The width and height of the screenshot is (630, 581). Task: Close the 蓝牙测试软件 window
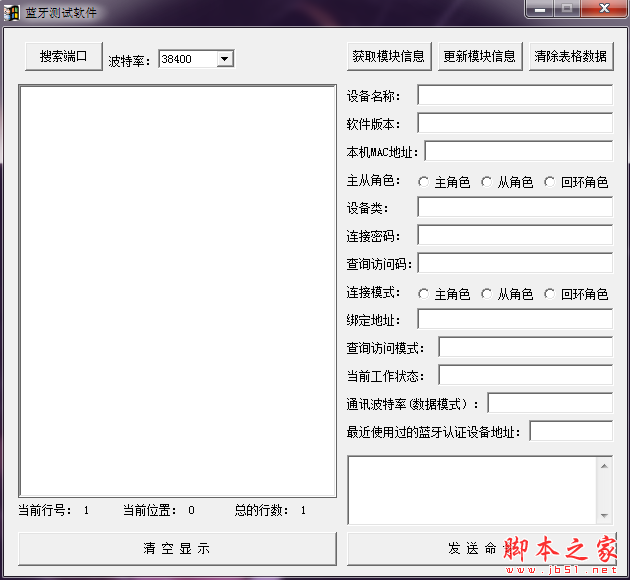604,8
